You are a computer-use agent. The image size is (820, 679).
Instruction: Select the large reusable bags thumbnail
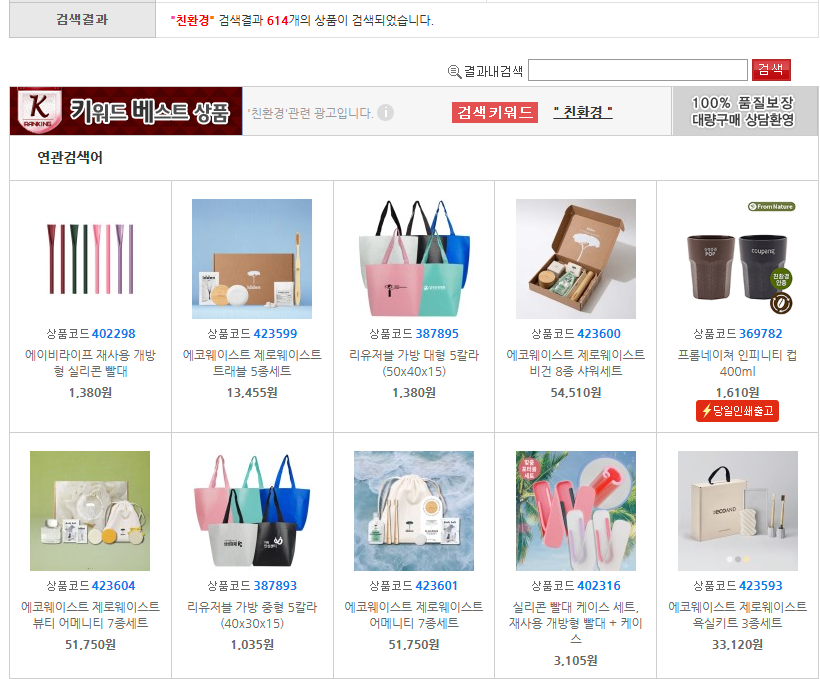[x=414, y=259]
